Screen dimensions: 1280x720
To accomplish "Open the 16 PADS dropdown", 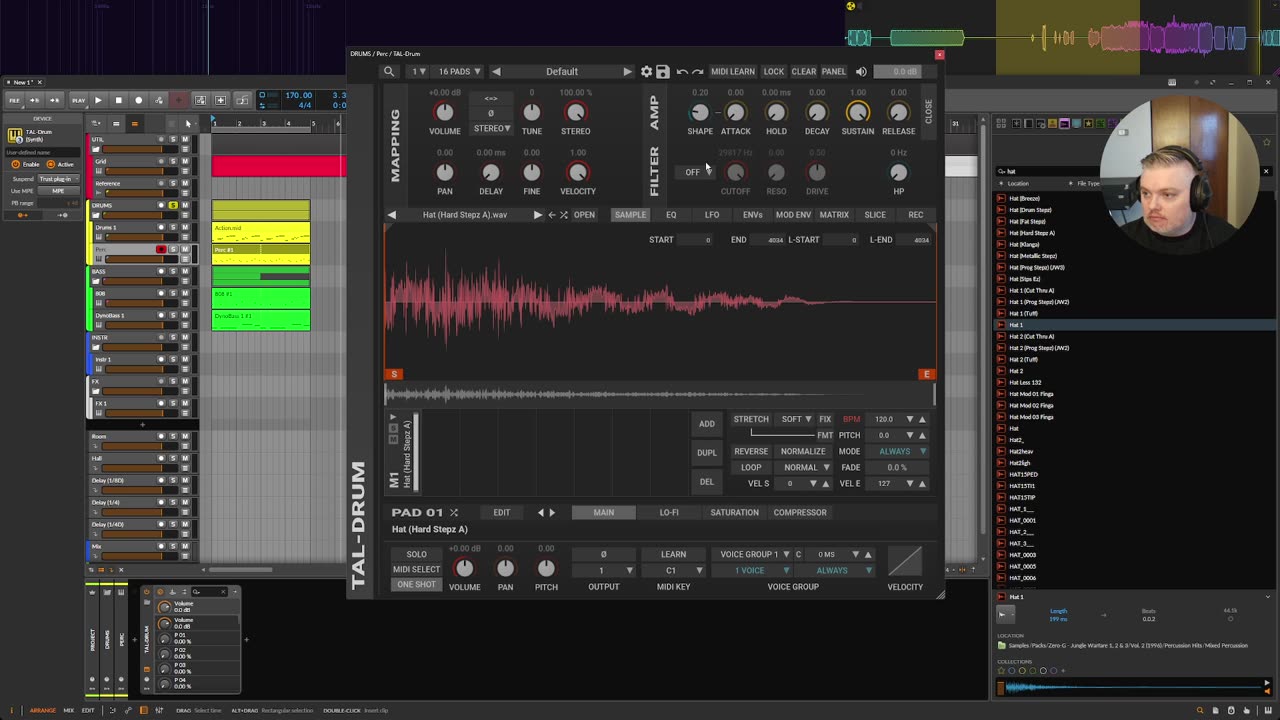I will click(459, 72).
